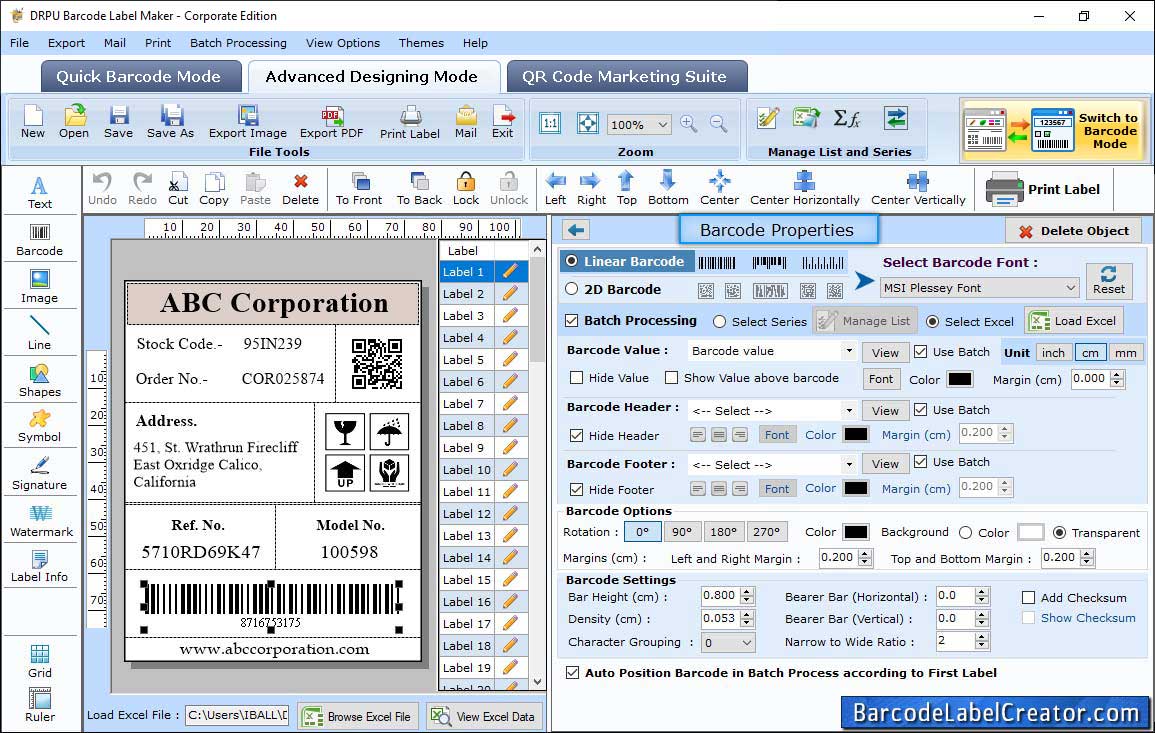
Task: Open Select Barcode Font dropdown
Action: [x=979, y=287]
